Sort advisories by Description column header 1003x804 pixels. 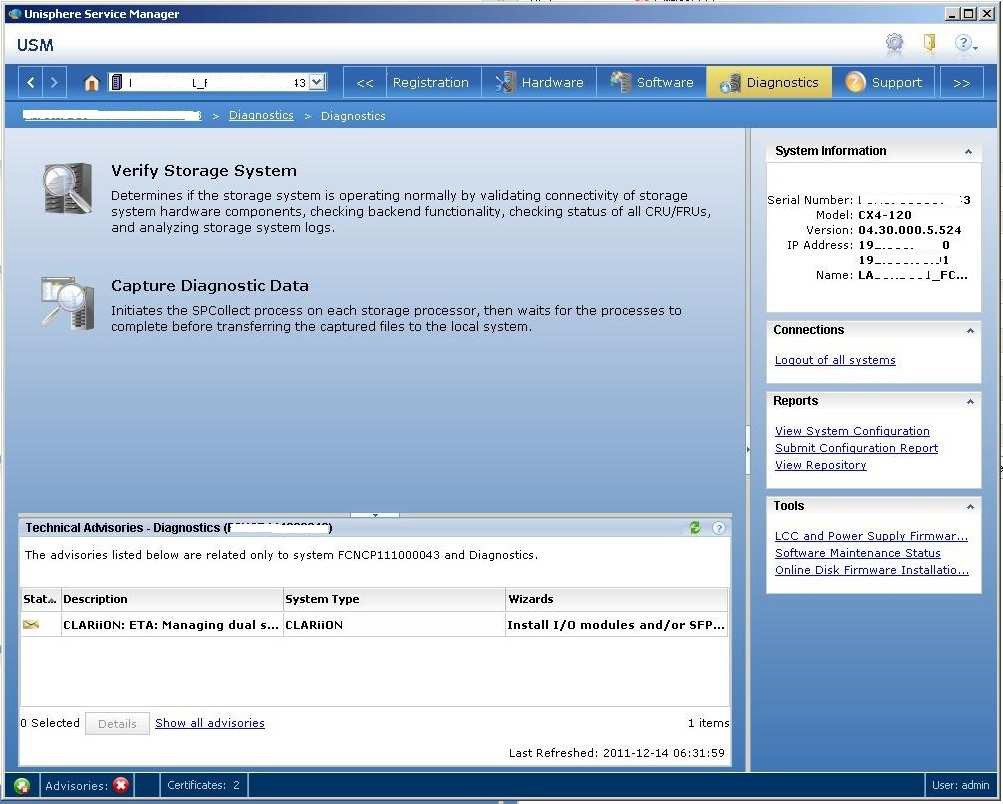click(172, 599)
